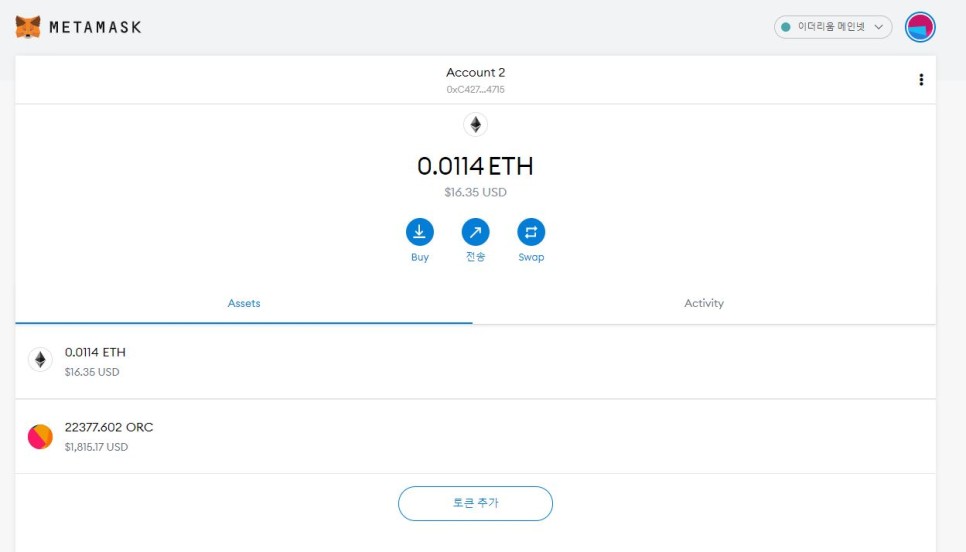Switch to the Activity tab
The height and width of the screenshot is (552, 966).
pyautogui.click(x=704, y=303)
